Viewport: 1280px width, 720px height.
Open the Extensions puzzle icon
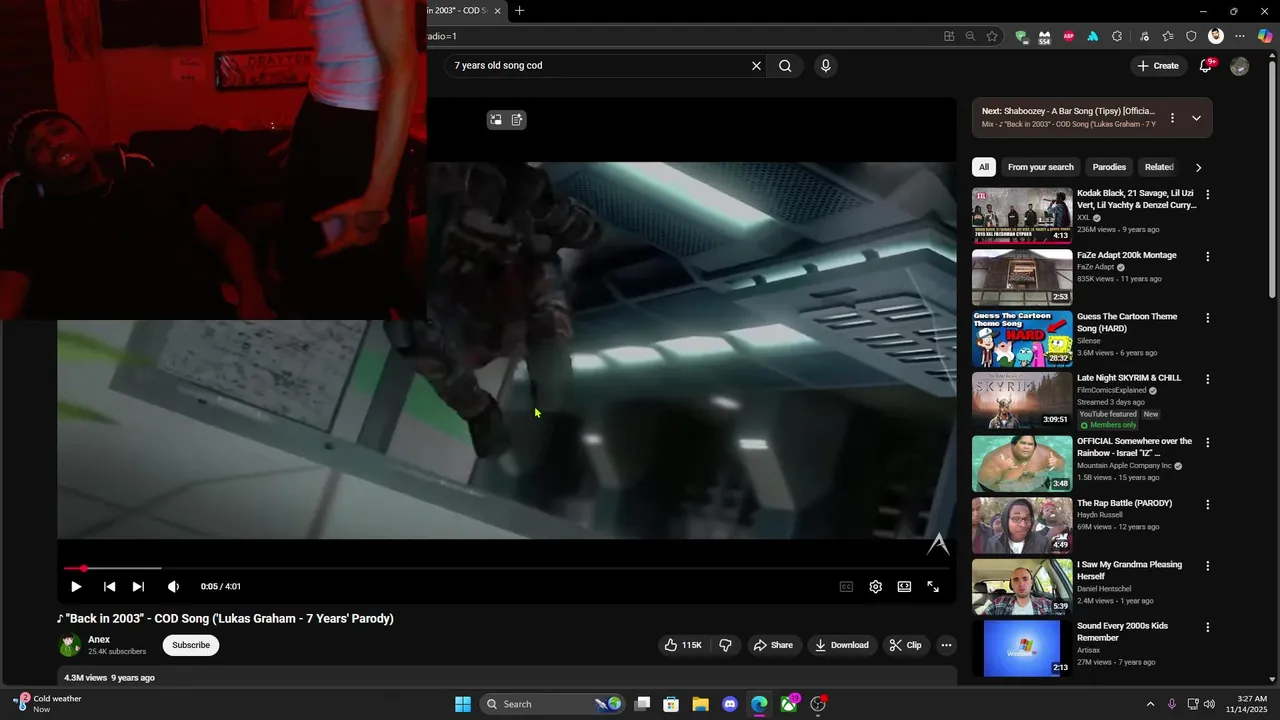1117,36
